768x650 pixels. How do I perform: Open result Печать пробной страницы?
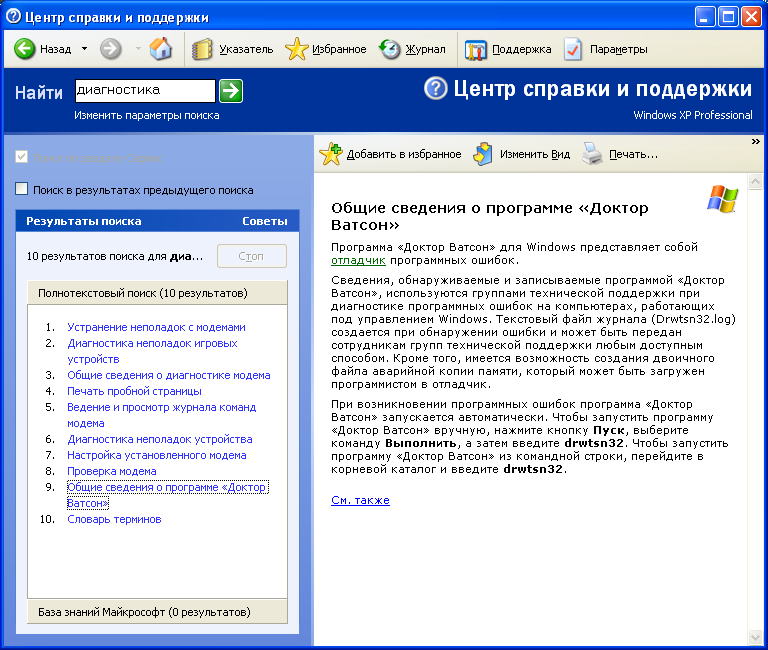pyautogui.click(x=134, y=391)
